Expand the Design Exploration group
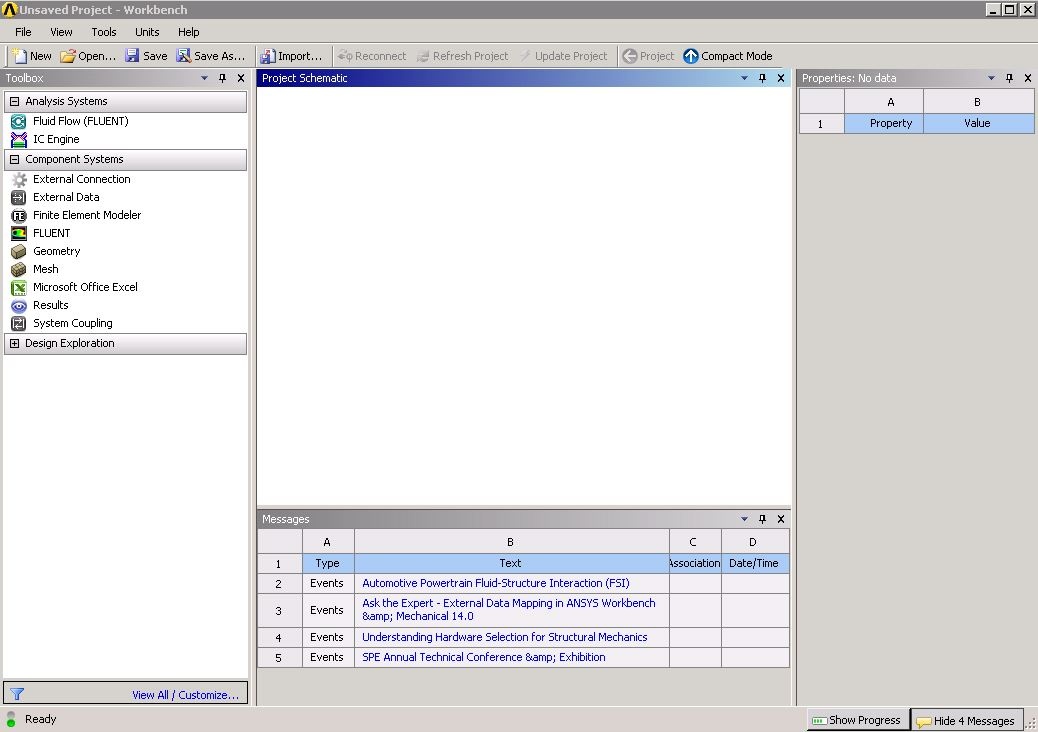This screenshot has height=732, width=1038. pyautogui.click(x=15, y=343)
